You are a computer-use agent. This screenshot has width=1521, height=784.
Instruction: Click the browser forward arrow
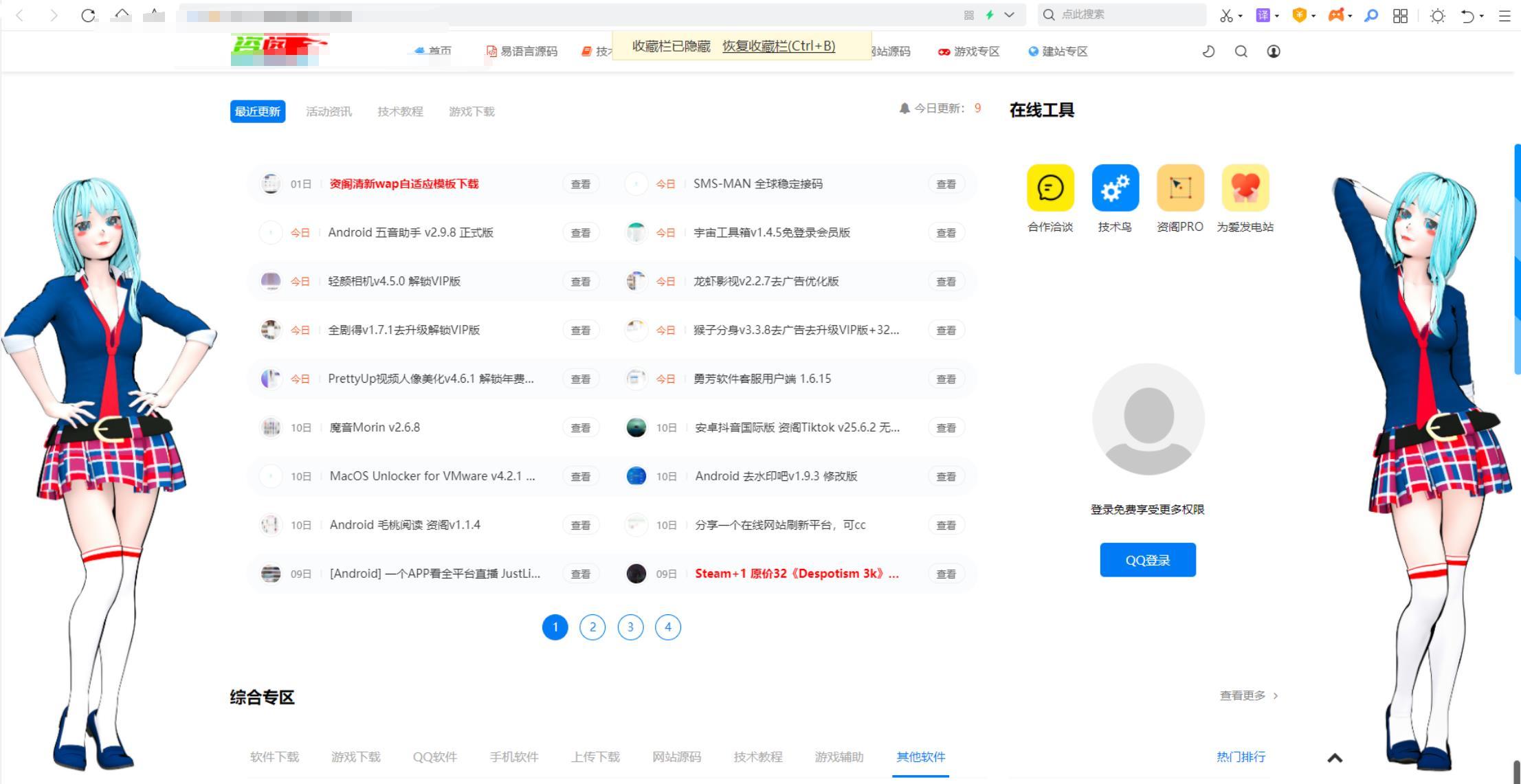[54, 15]
